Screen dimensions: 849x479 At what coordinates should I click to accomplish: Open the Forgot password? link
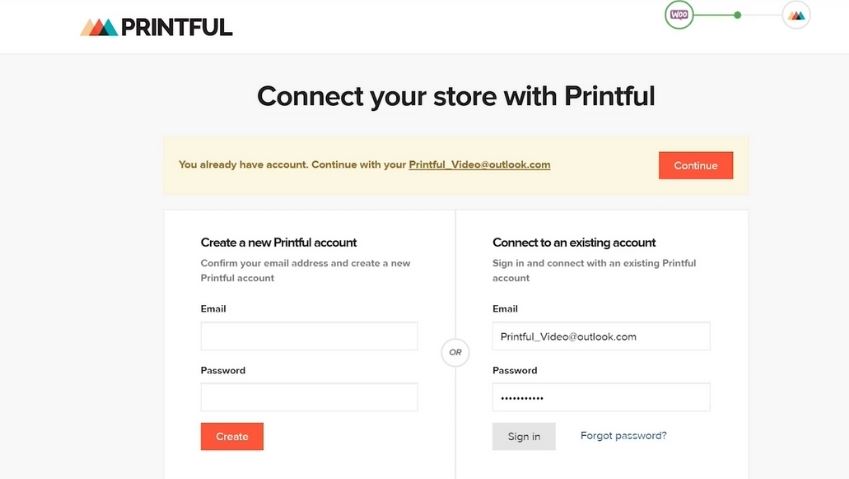pyautogui.click(x=623, y=436)
